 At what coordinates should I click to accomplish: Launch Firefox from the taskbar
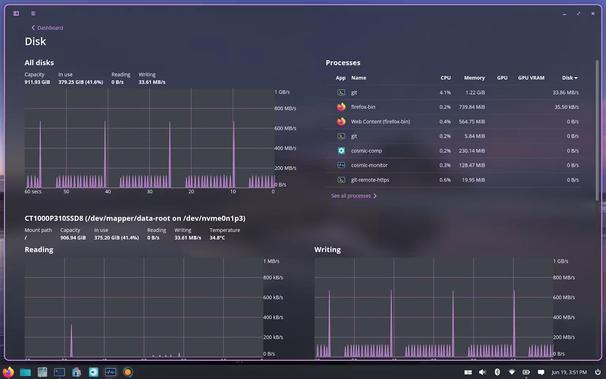tap(8, 372)
